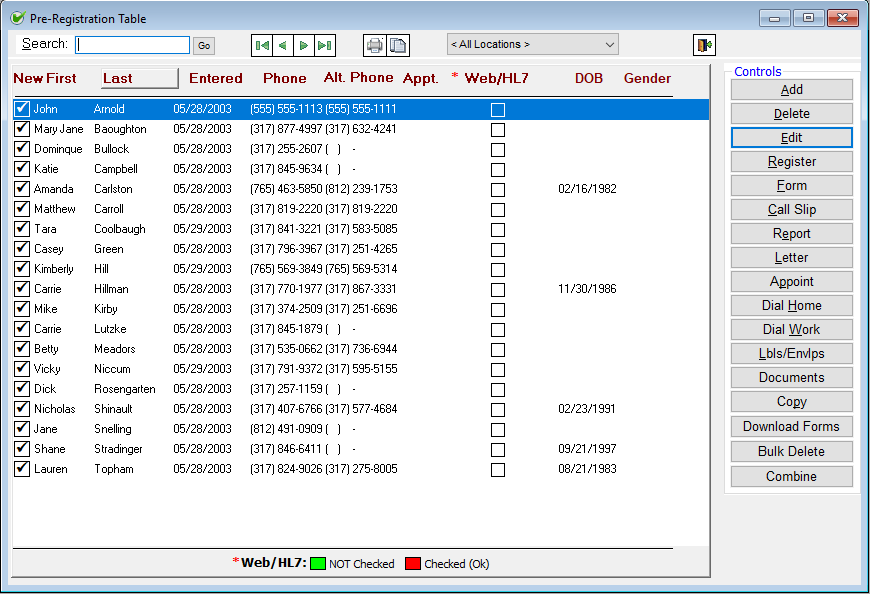Viewport: 870px width, 594px height.
Task: Go to the next record arrow
Action: (304, 45)
